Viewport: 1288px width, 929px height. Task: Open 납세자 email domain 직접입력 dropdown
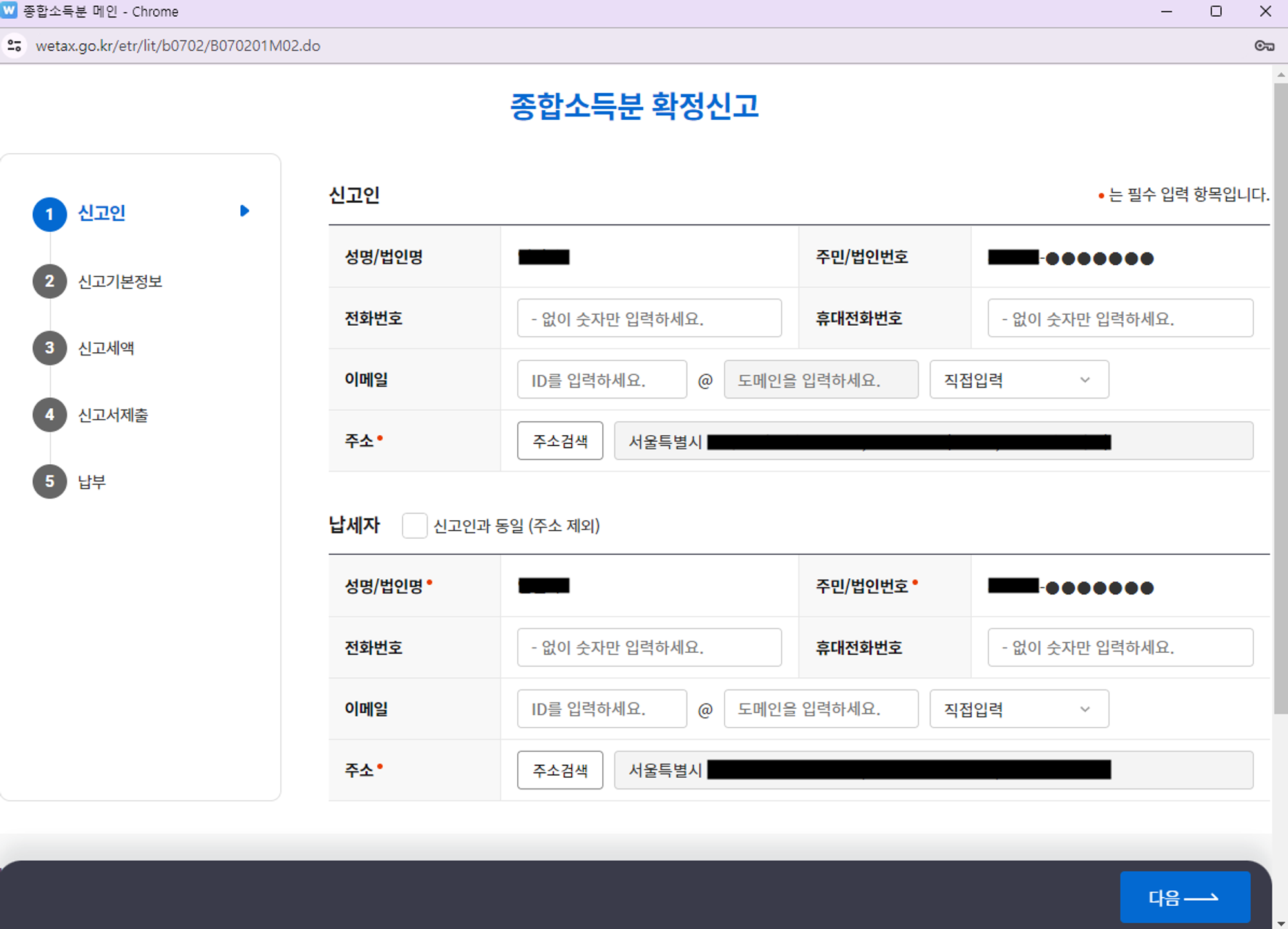pyautogui.click(x=1019, y=709)
